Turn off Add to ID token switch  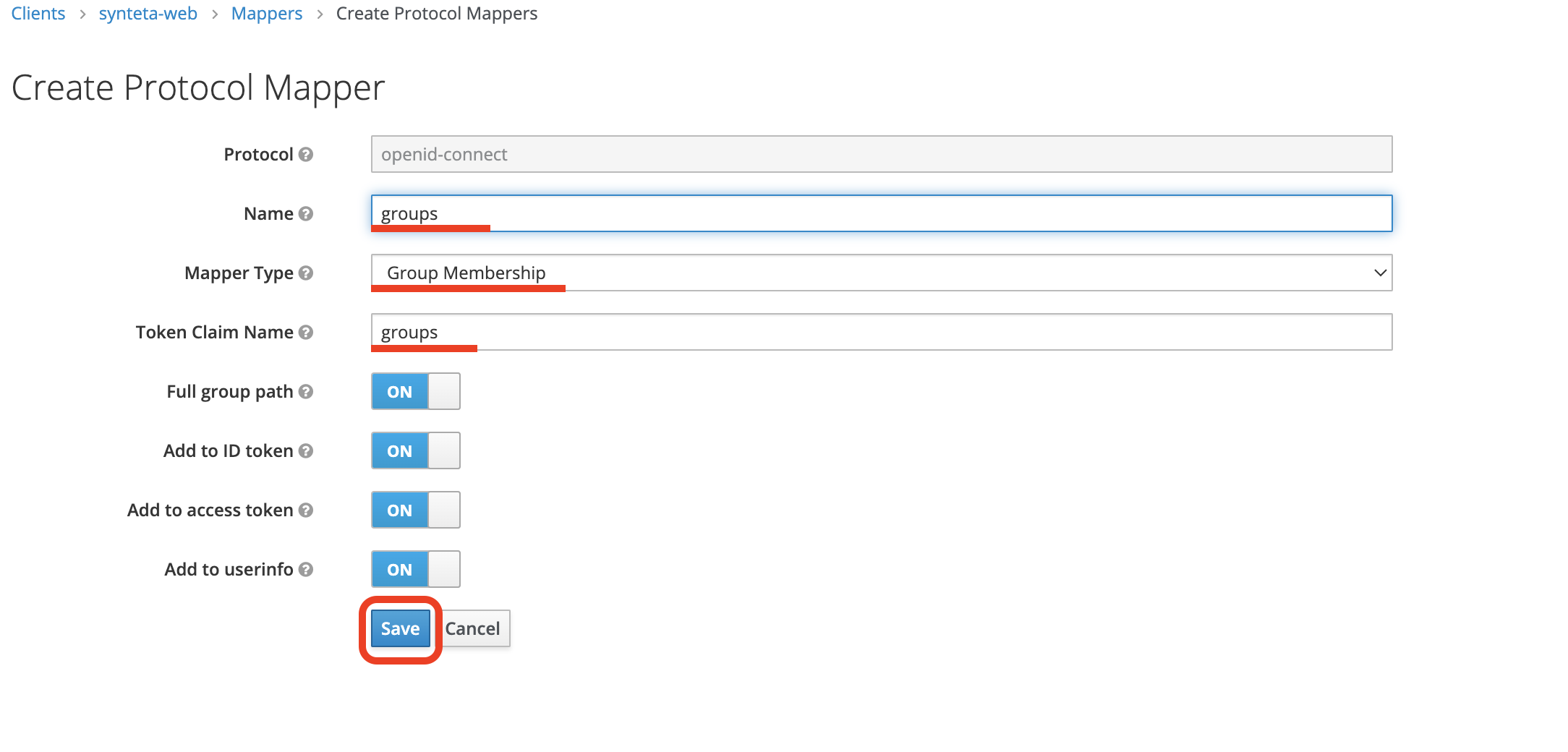(415, 451)
